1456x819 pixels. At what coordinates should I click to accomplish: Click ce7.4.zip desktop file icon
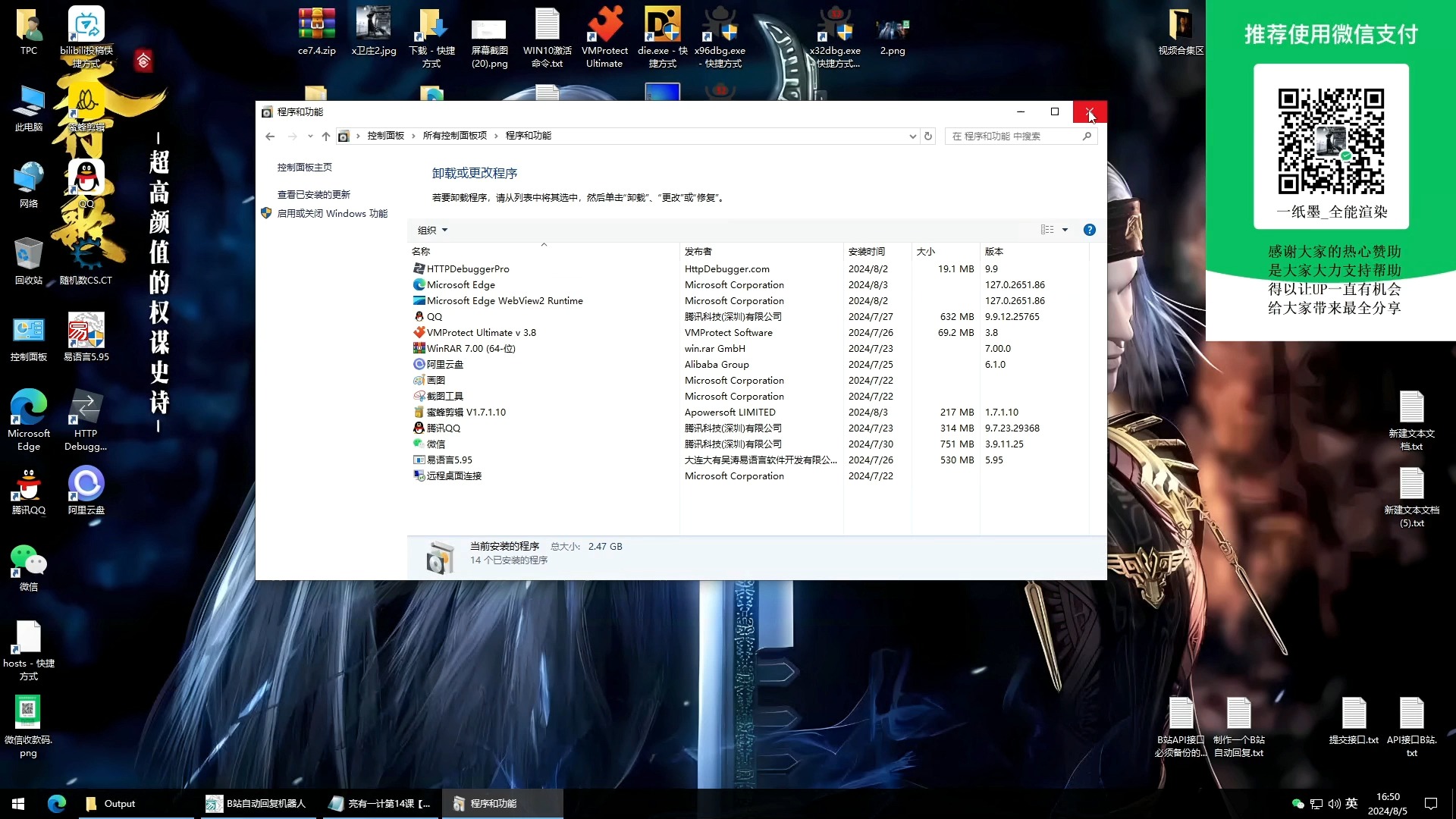coord(317,32)
